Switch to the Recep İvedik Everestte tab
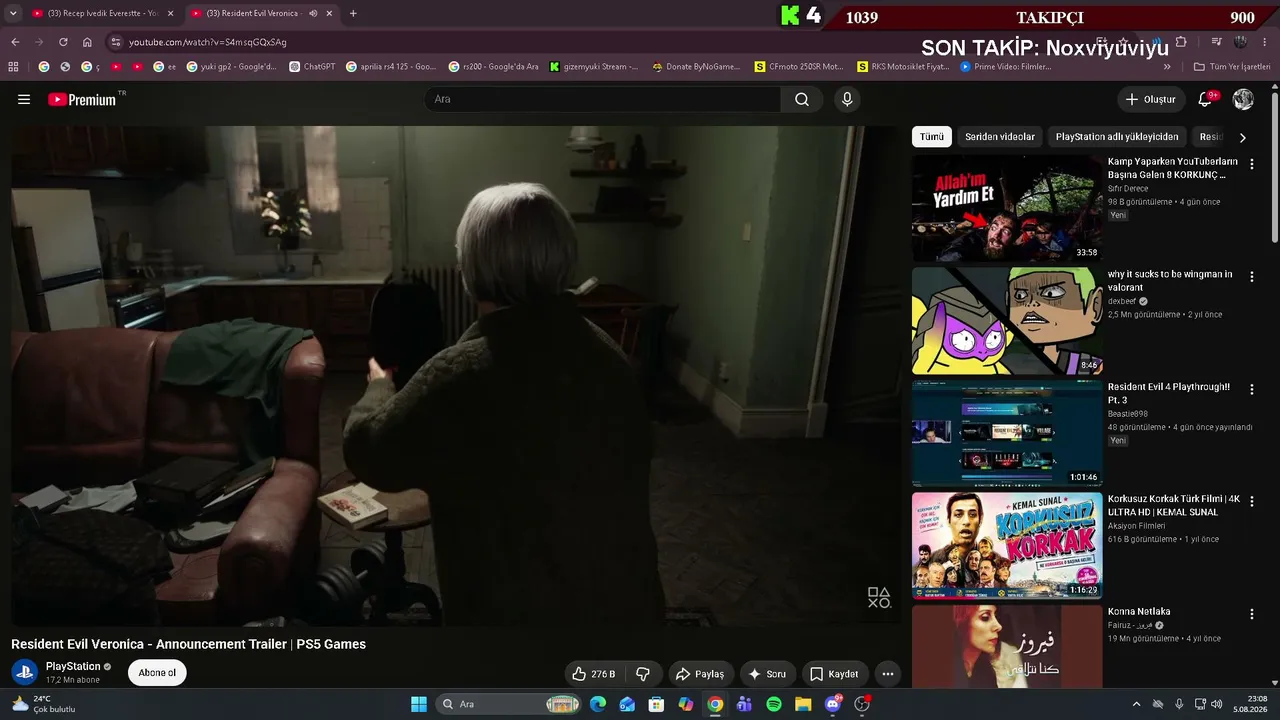Image resolution: width=1280 pixels, height=720 pixels. (102, 13)
